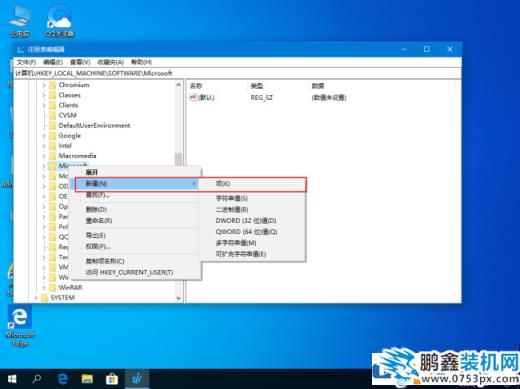Image resolution: width=520 pixels, height=389 pixels.
Task: Create a new 可扩充字符串值(E)
Action: tap(241, 254)
